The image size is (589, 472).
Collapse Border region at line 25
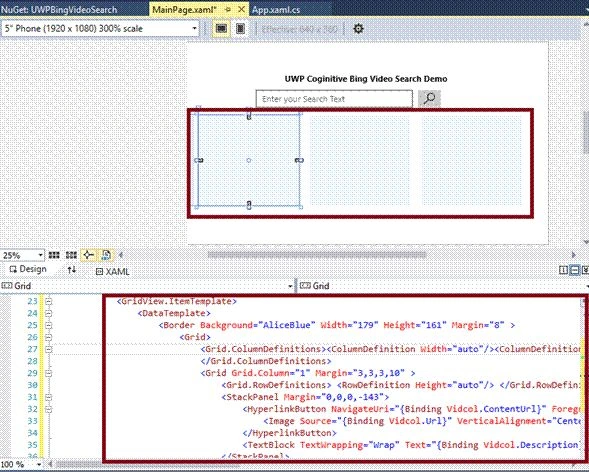pos(48,325)
